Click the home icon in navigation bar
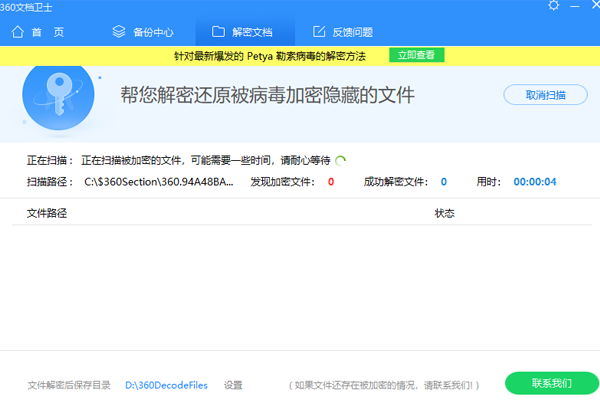600x400 pixels. pos(17,32)
